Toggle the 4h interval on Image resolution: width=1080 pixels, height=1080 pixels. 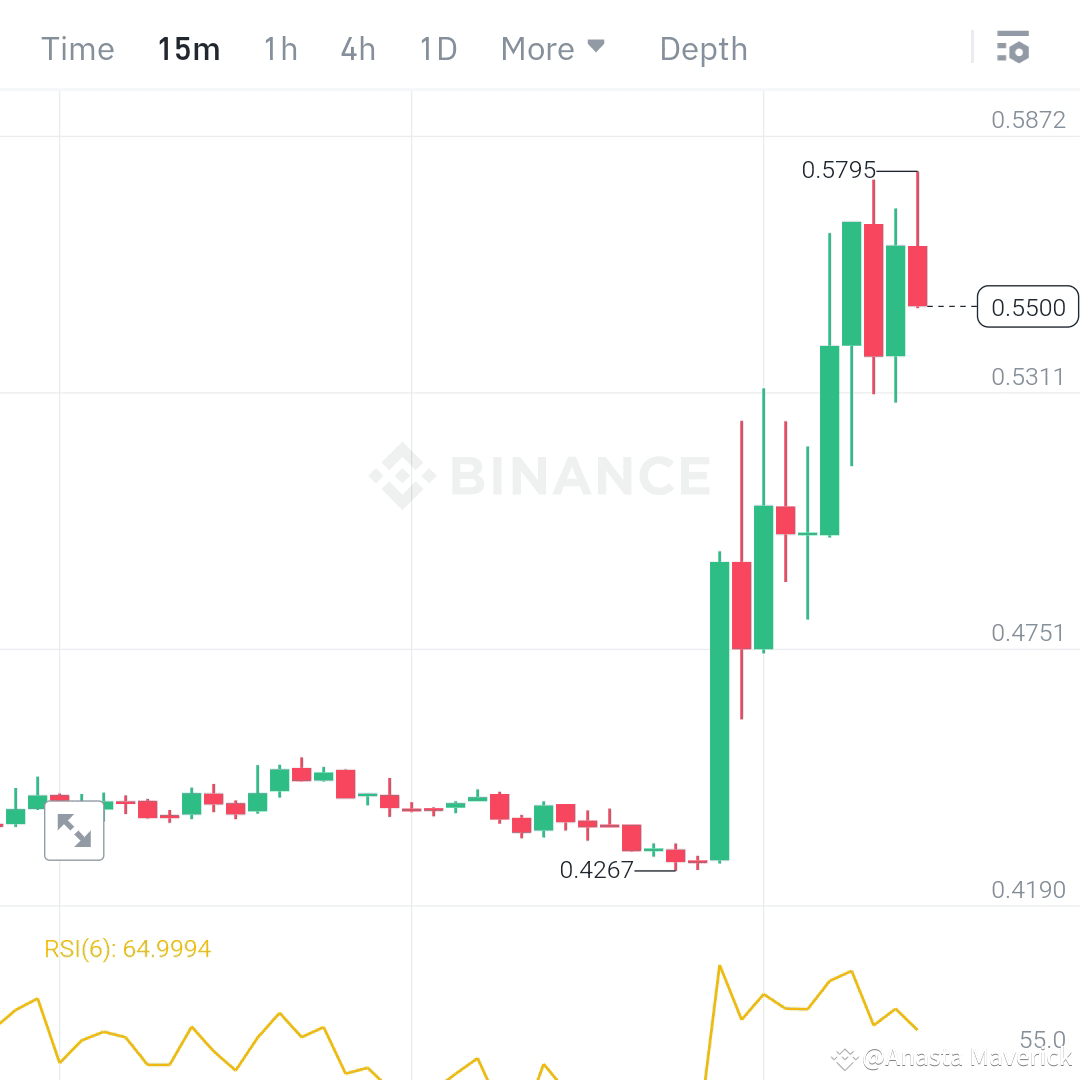tap(357, 48)
